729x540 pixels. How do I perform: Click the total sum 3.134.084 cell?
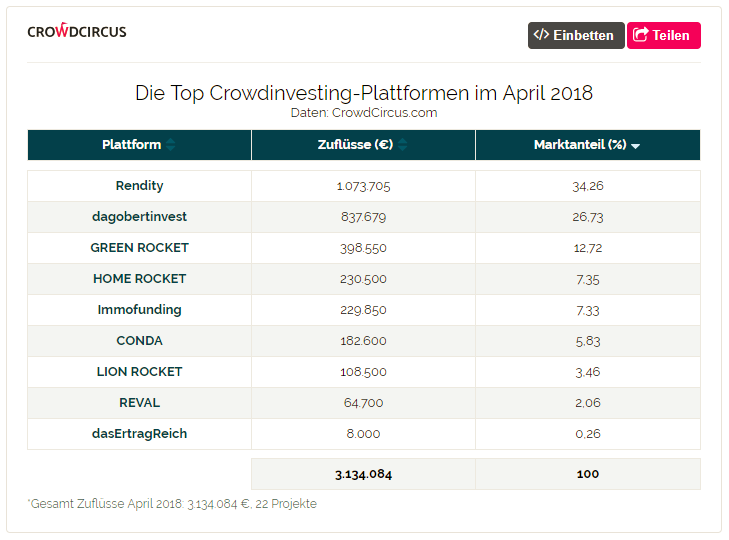point(363,474)
